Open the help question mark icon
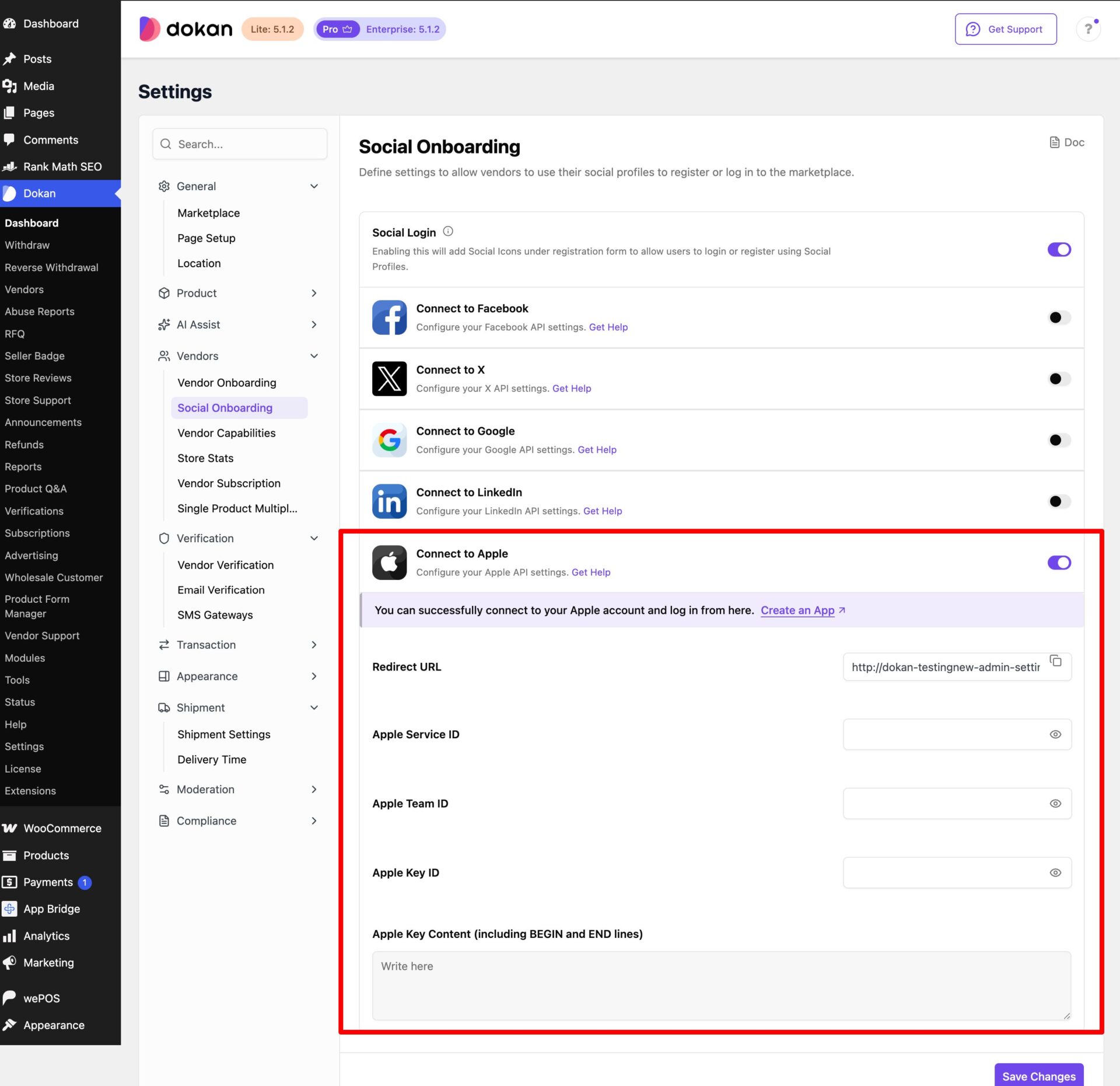1120x1086 pixels. pos(1088,29)
